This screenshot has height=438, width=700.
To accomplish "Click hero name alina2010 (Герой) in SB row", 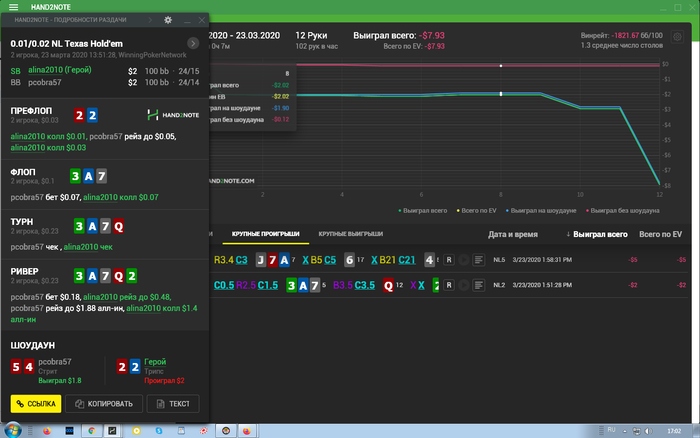I will pyautogui.click(x=60, y=70).
